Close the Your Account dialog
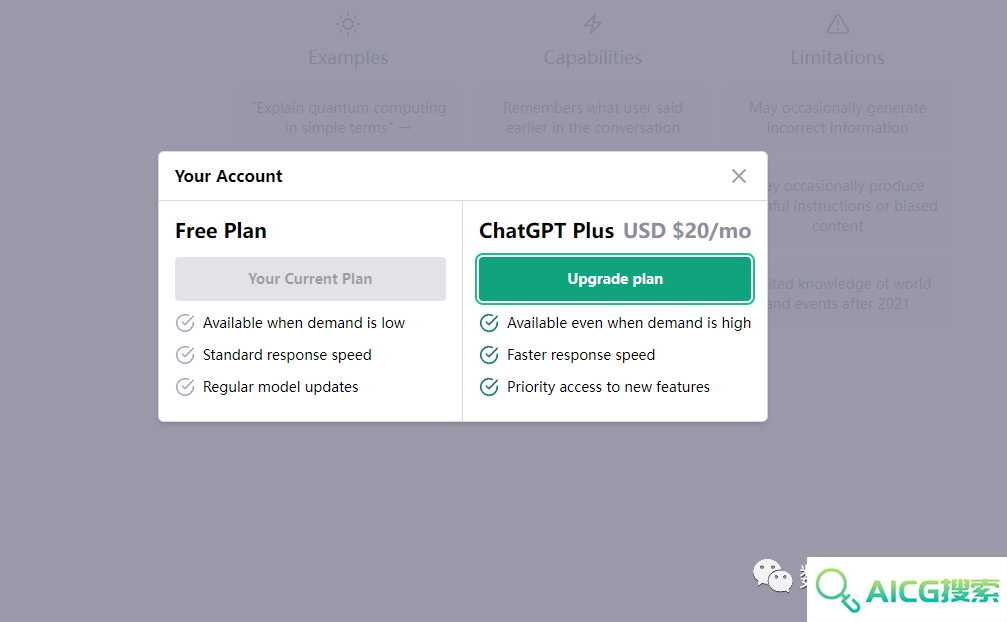The height and width of the screenshot is (622, 1007). [x=739, y=176]
